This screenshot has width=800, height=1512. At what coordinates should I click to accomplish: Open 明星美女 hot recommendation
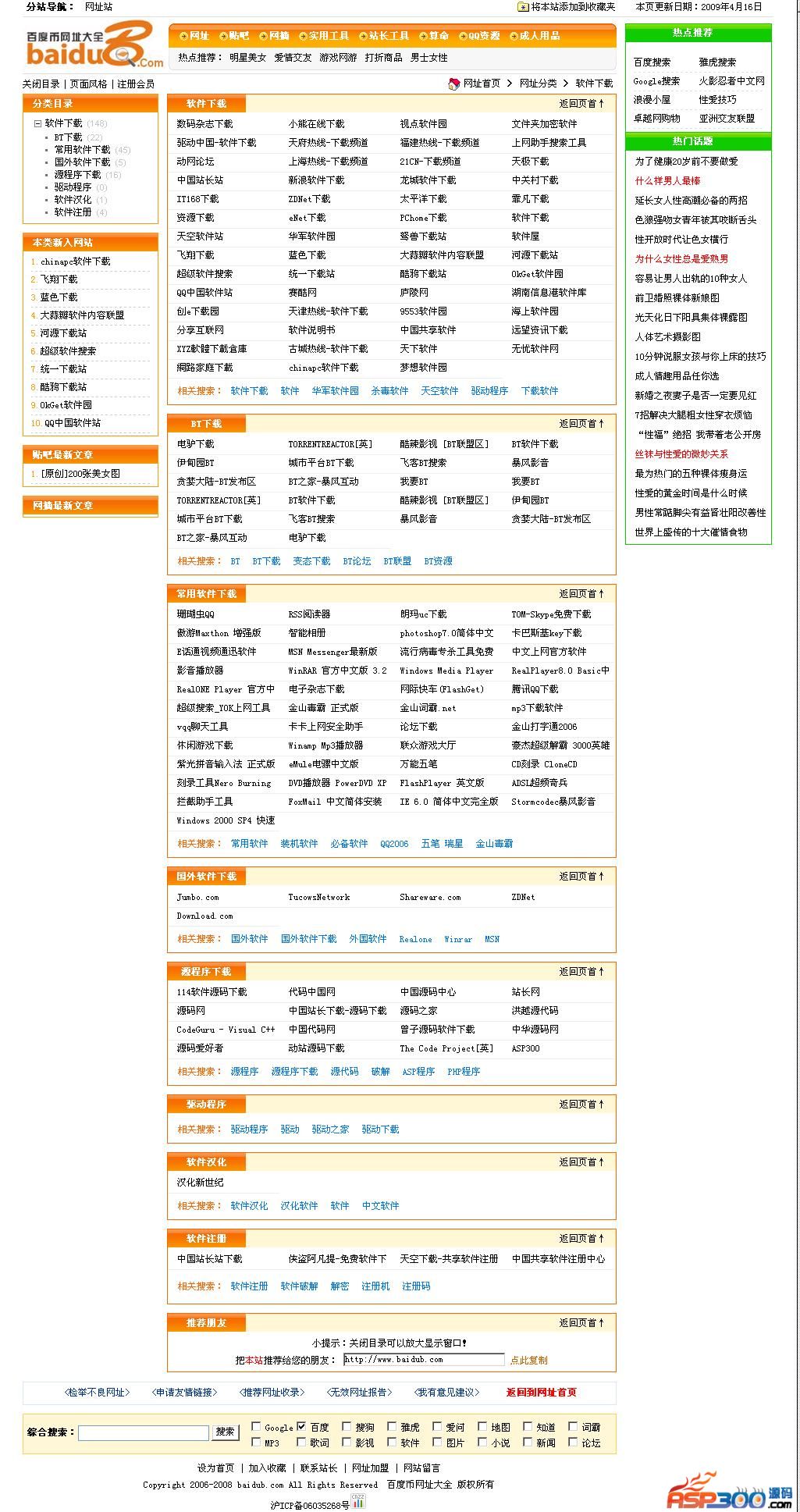248,57
